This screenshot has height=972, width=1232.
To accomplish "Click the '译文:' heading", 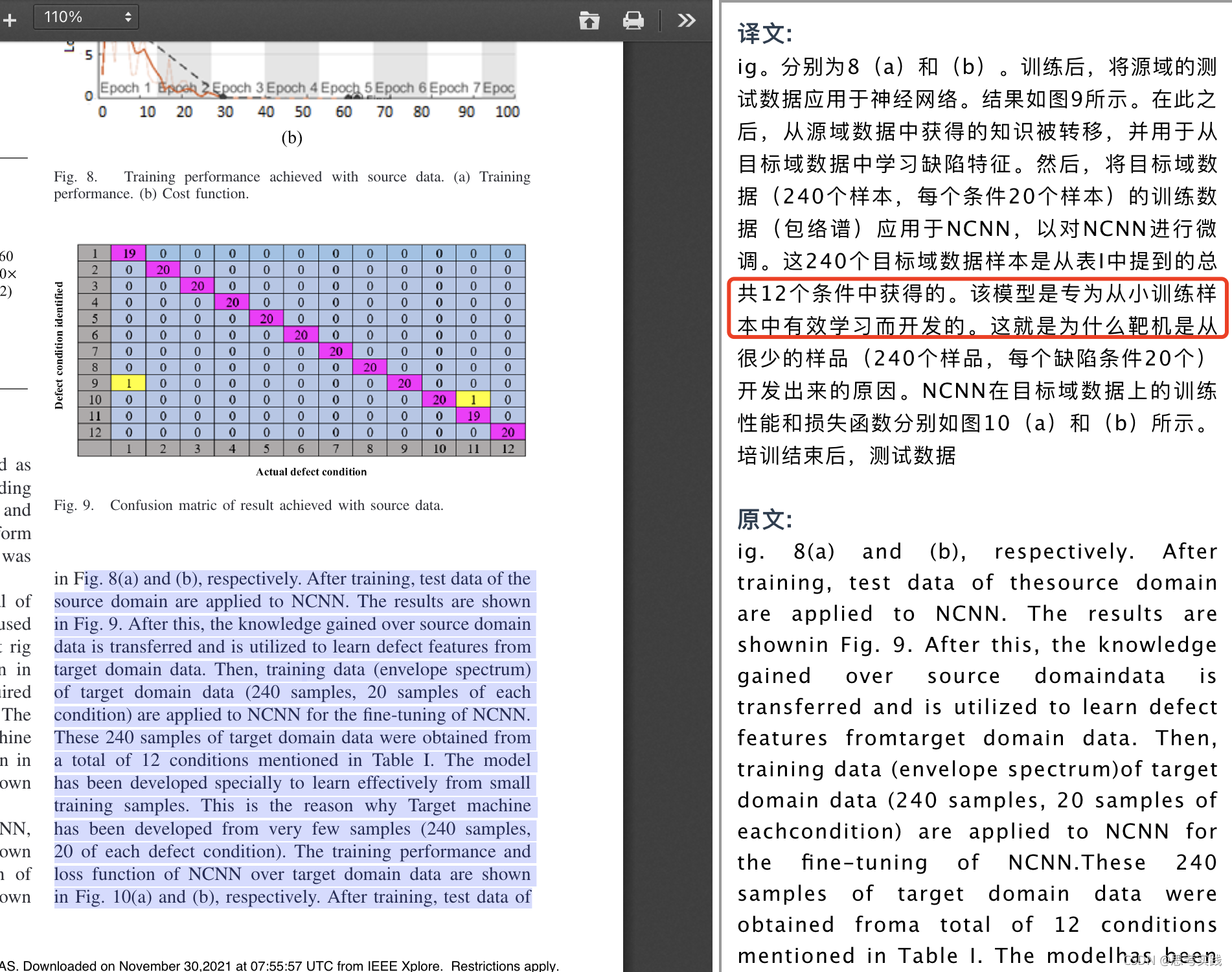I will (x=765, y=34).
